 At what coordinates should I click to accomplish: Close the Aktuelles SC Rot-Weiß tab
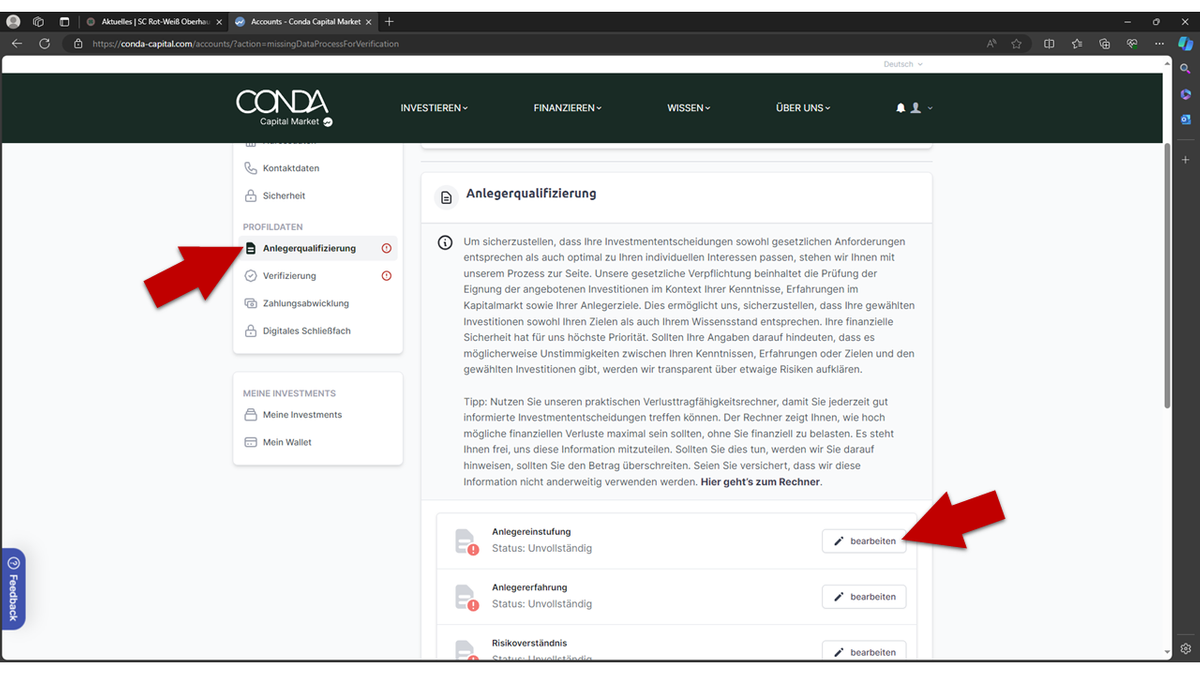coord(219,21)
